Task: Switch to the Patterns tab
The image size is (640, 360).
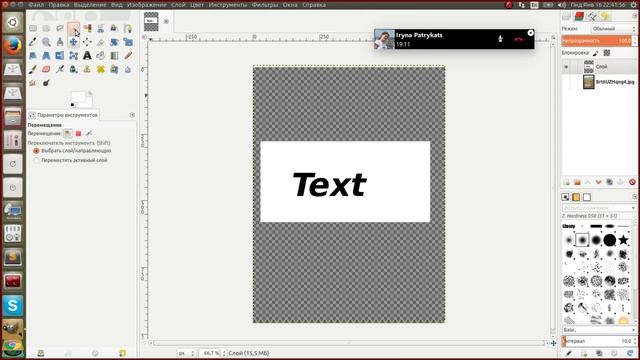Action: click(x=576, y=197)
